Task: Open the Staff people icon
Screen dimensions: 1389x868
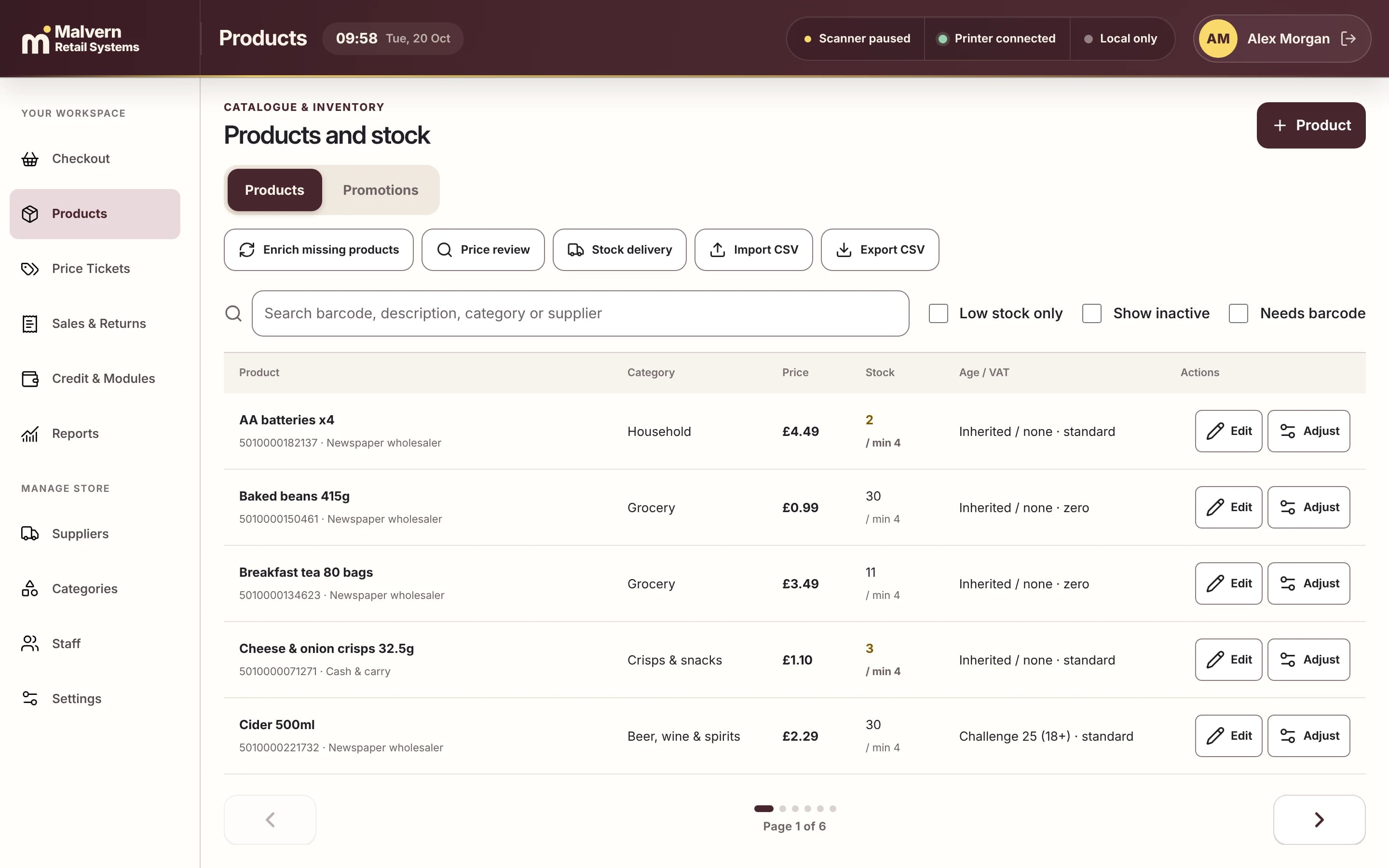Action: tap(30, 644)
